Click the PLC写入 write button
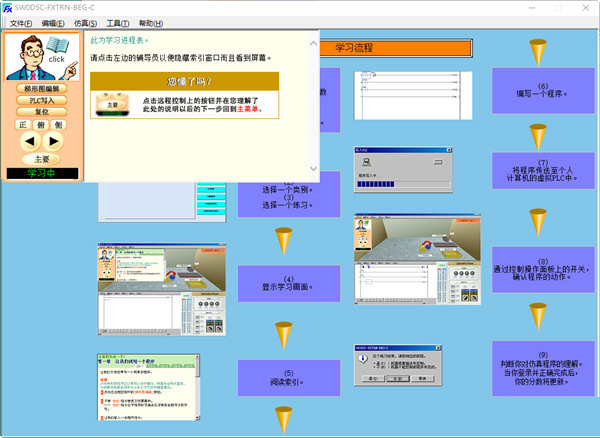600x438 pixels. point(41,101)
